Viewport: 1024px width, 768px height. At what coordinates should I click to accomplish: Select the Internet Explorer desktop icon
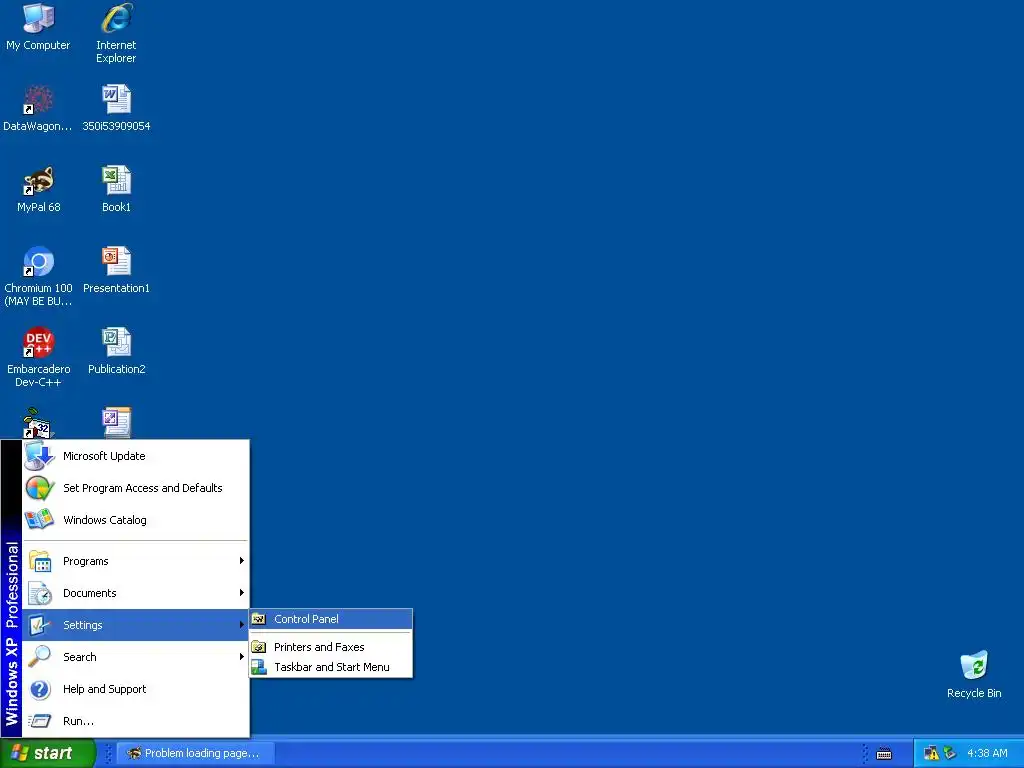pos(116,20)
